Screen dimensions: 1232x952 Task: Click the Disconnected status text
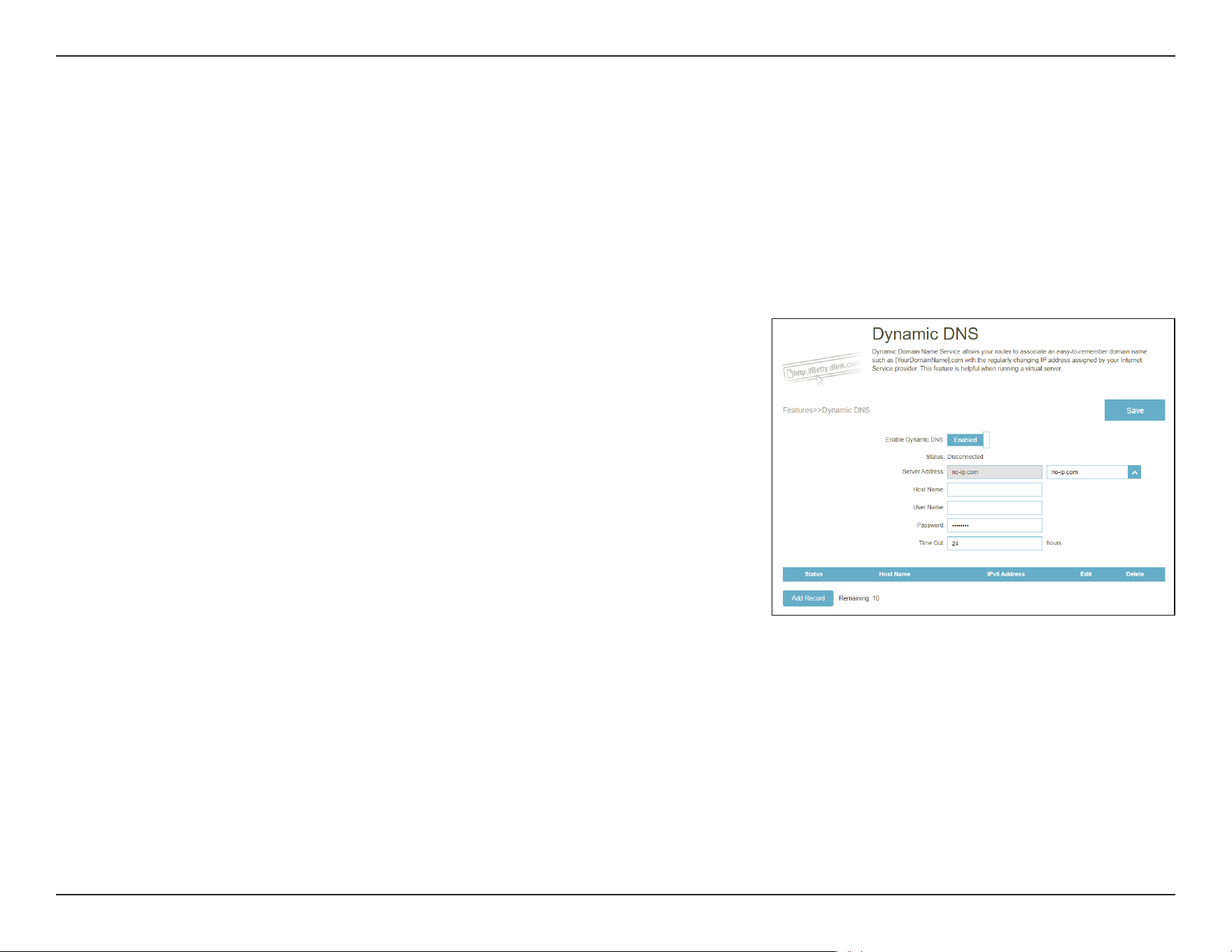click(x=965, y=457)
